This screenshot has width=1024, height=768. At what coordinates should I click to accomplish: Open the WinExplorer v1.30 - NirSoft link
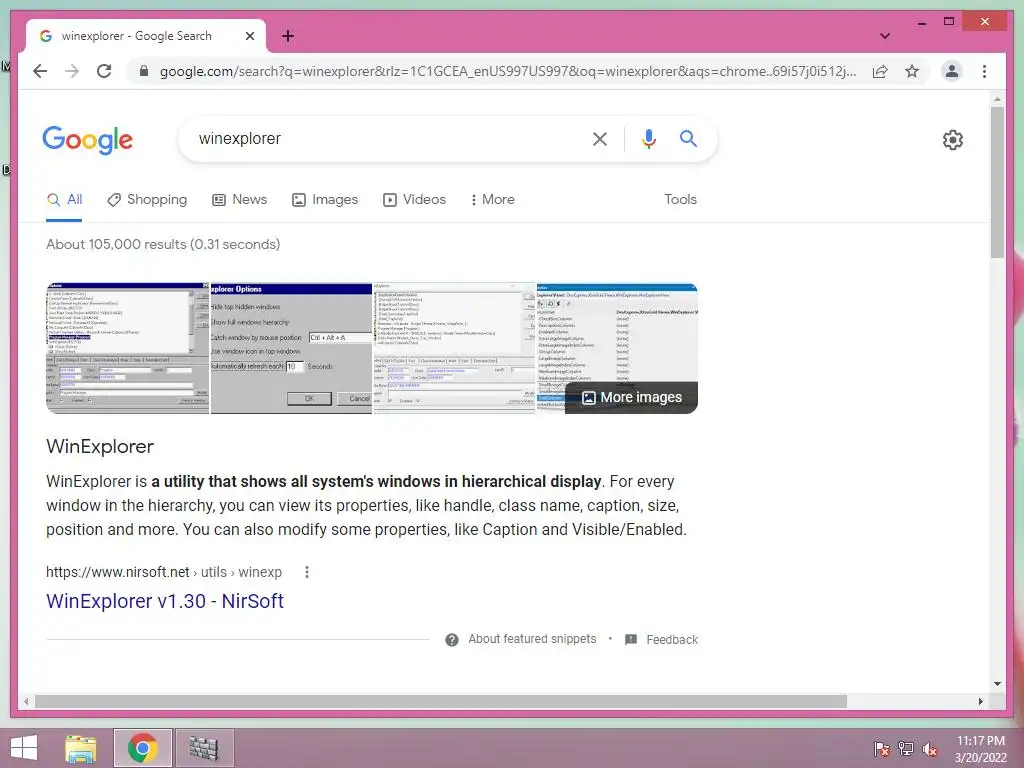coord(165,601)
